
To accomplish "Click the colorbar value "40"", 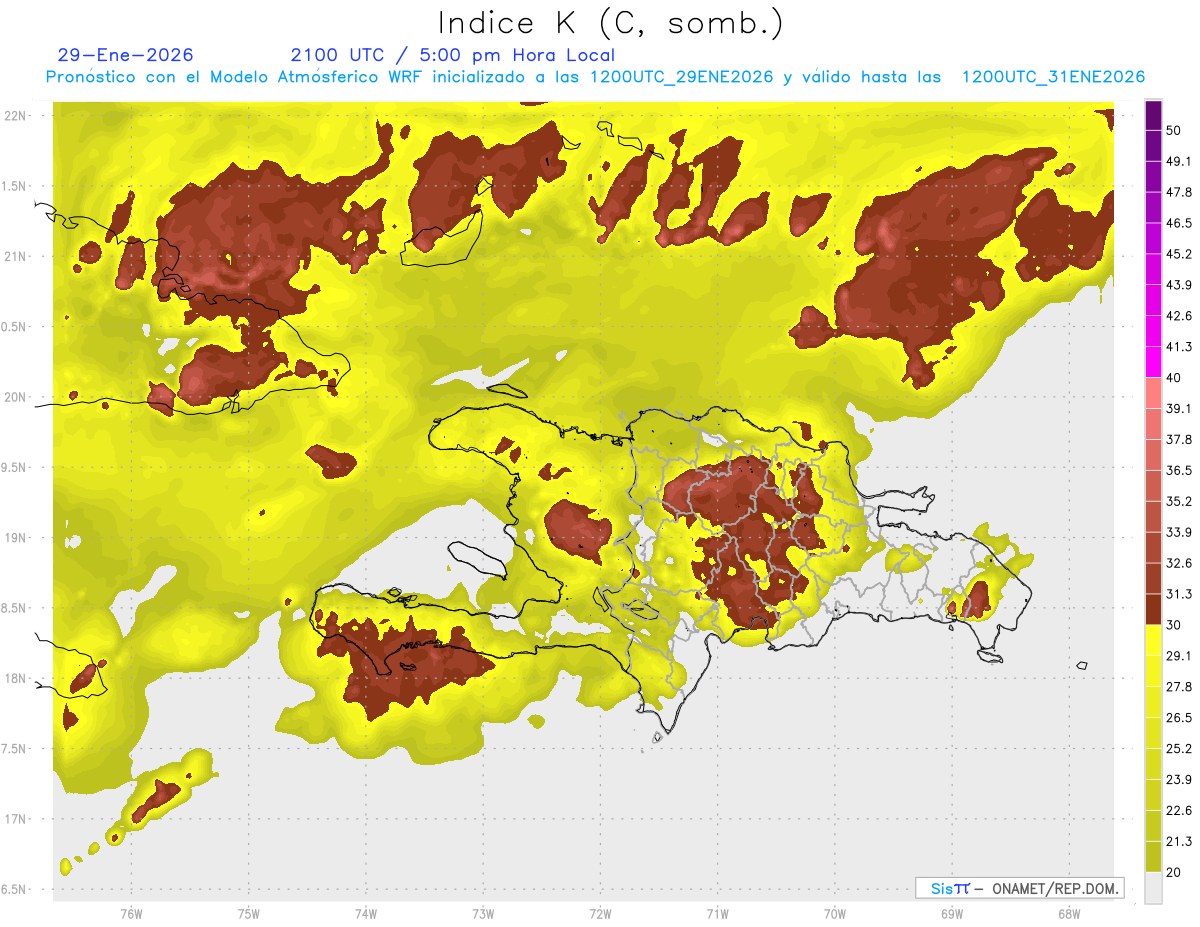I will point(1173,378).
